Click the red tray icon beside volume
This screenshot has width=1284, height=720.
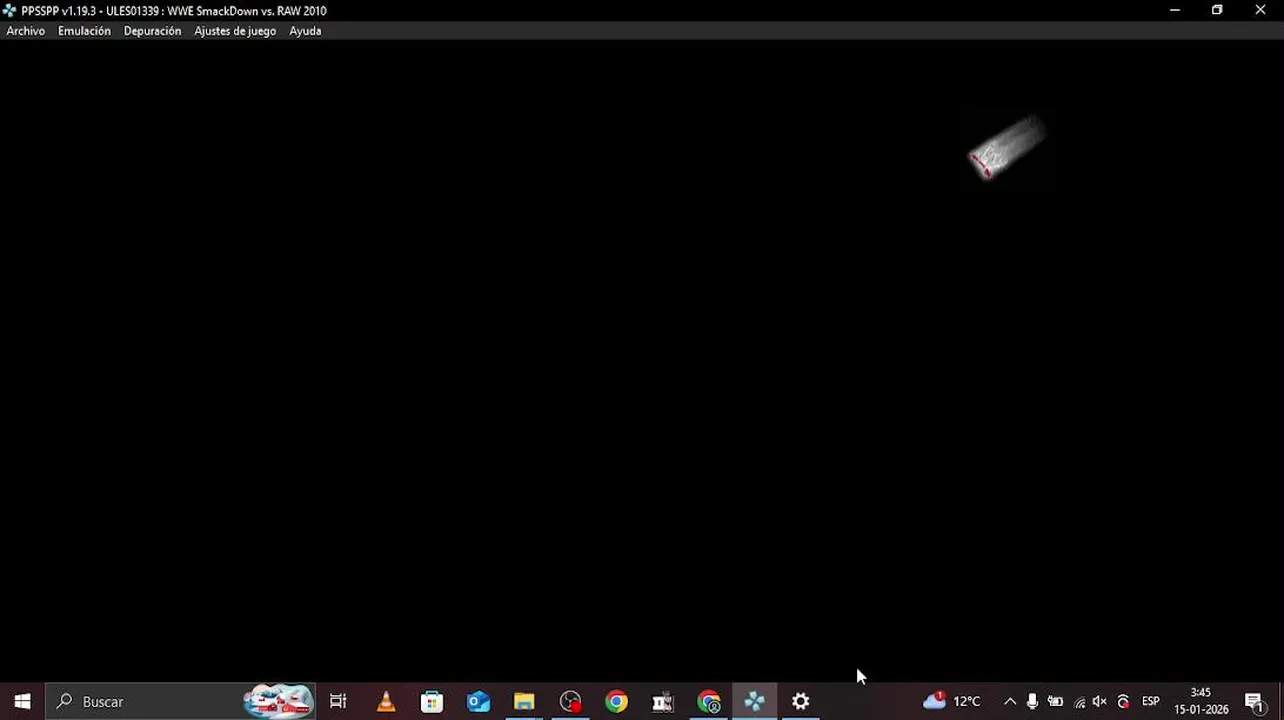point(1123,702)
